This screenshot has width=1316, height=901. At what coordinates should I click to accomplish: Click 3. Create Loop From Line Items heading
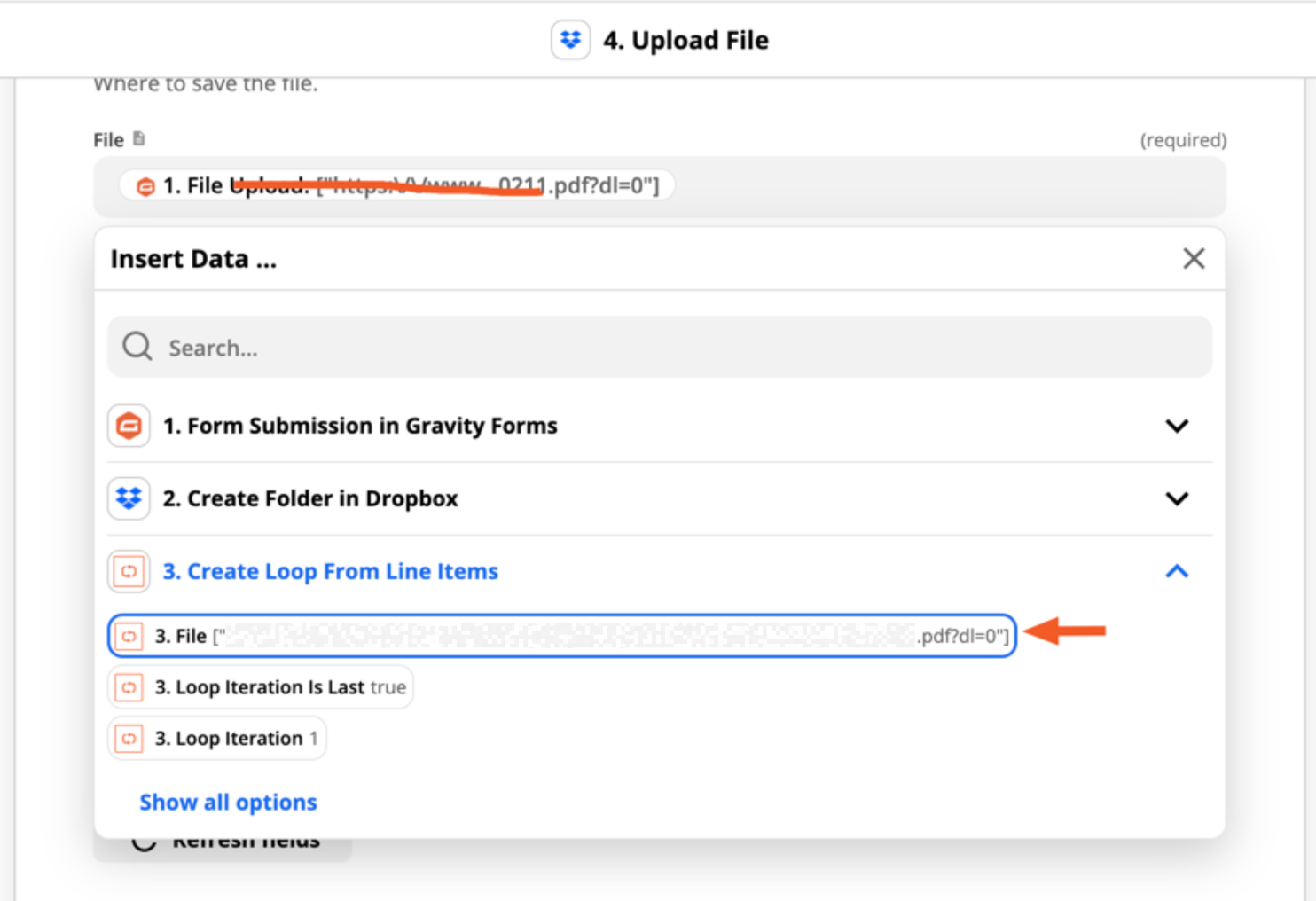tap(330, 571)
